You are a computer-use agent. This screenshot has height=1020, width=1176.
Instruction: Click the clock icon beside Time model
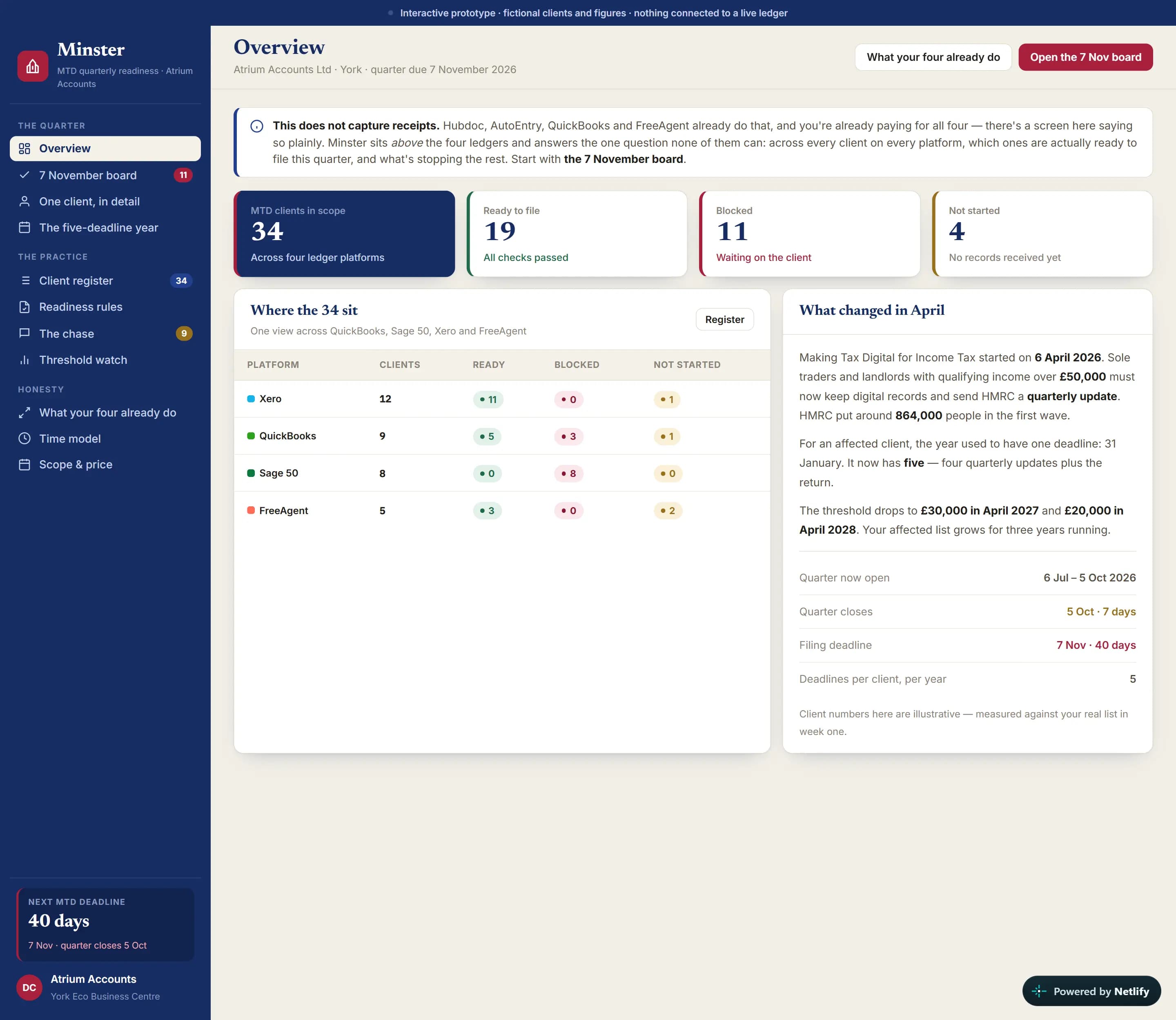pos(24,439)
